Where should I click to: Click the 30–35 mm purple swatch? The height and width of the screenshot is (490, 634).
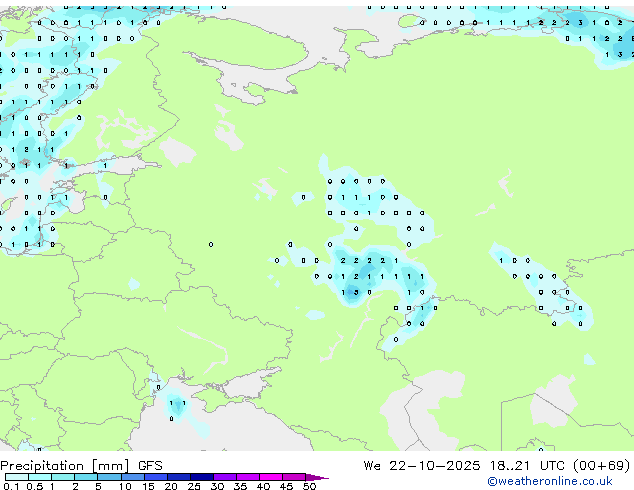point(224,477)
